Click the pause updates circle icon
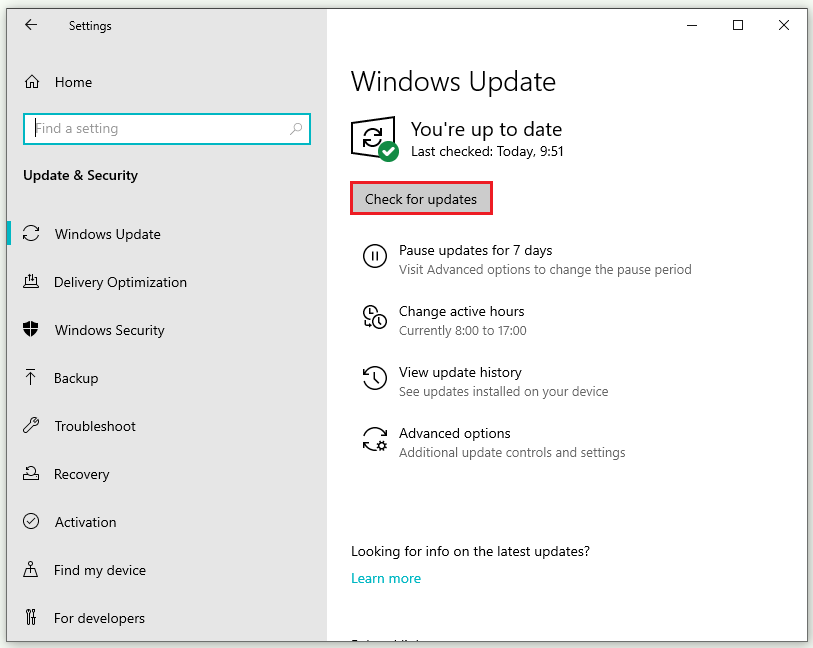The image size is (813, 648). pos(375,256)
